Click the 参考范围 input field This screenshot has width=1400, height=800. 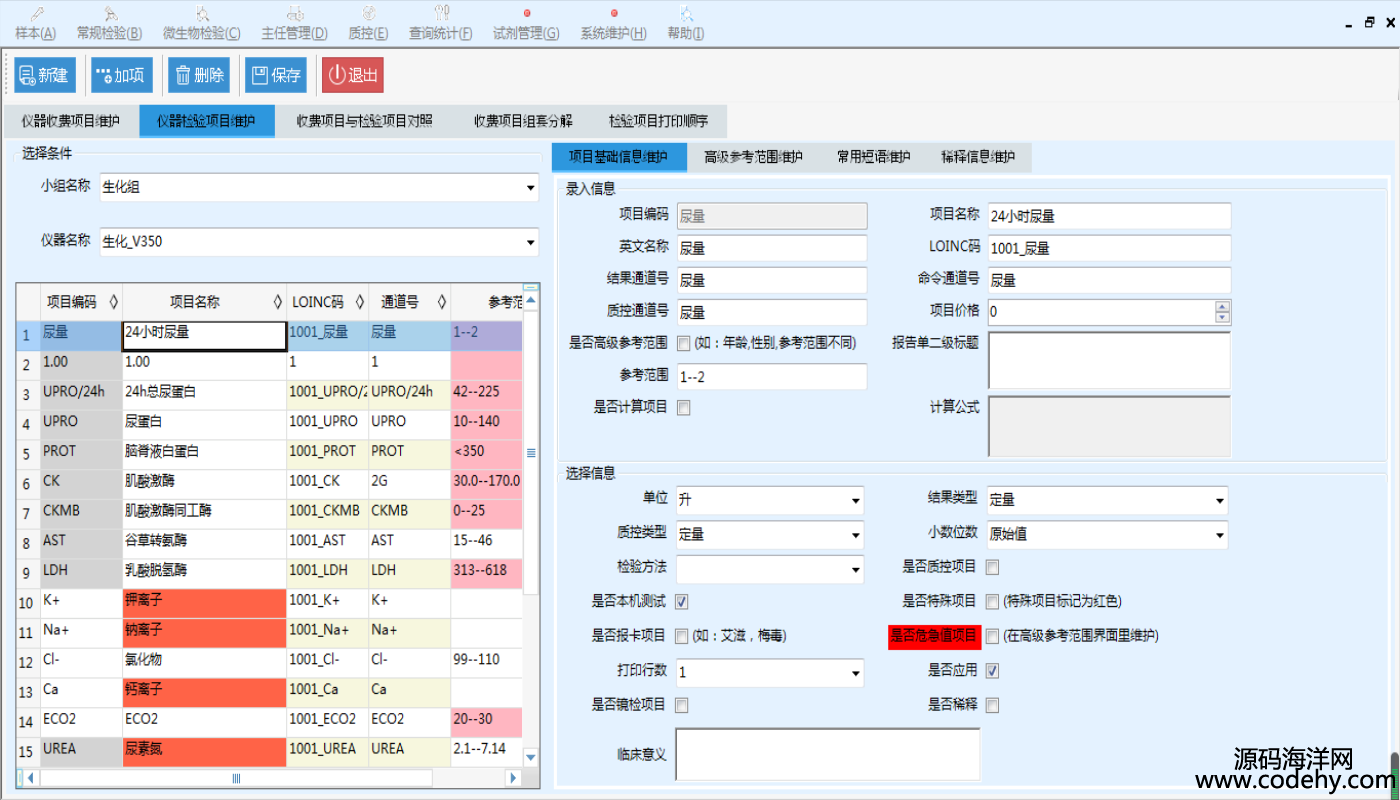(x=772, y=376)
